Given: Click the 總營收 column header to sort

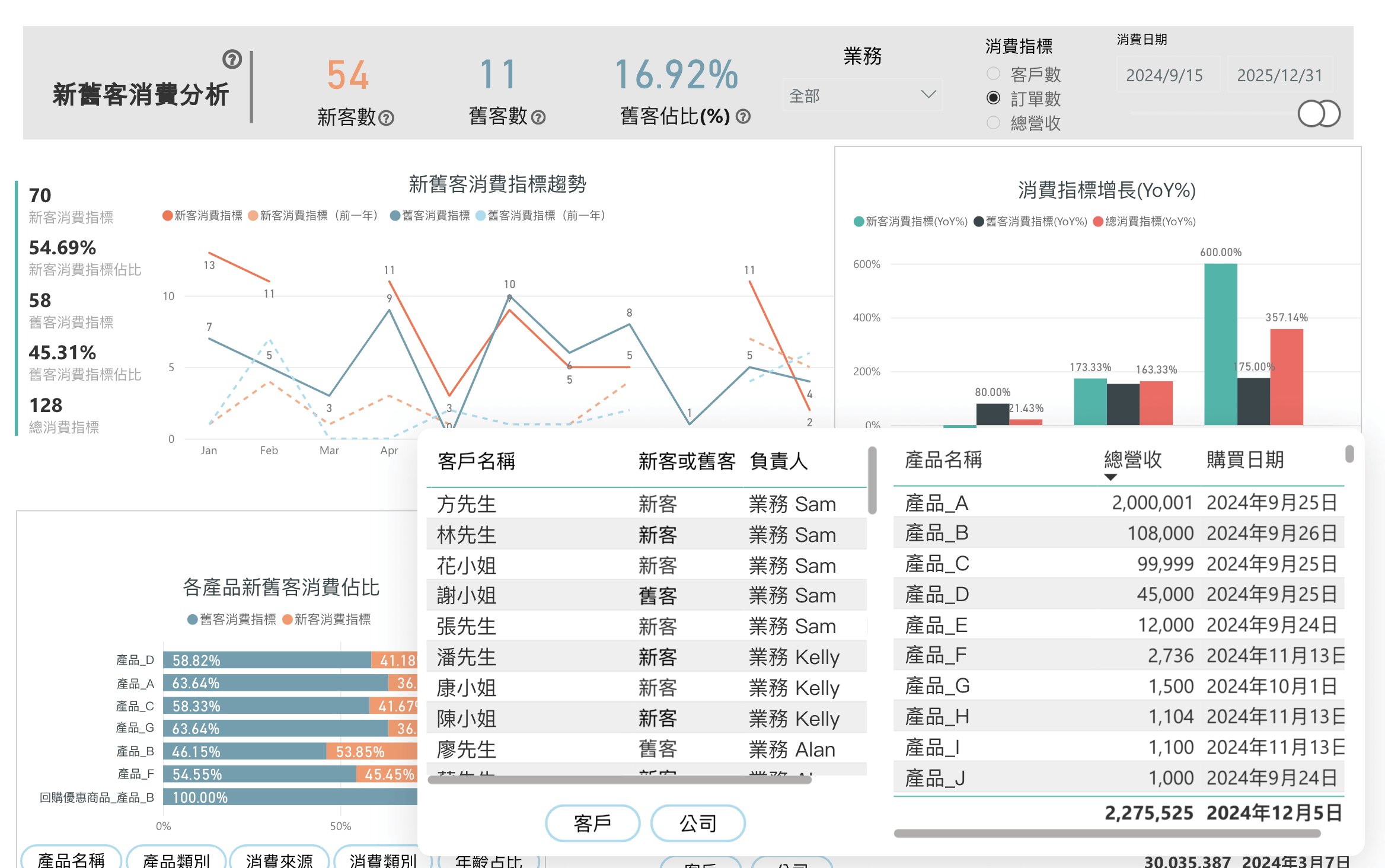Looking at the screenshot, I should pyautogui.click(x=1132, y=459).
